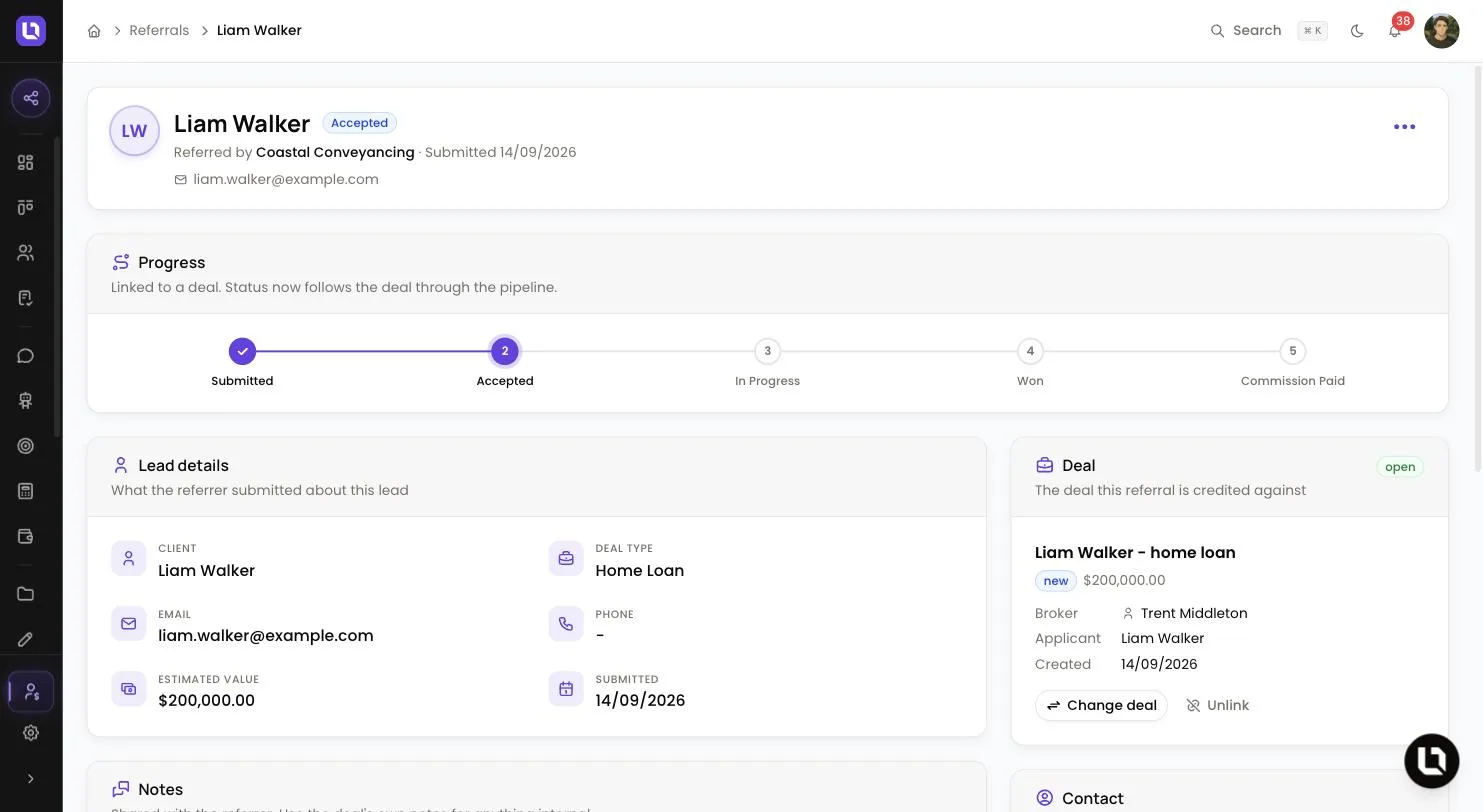Open the dashboard grid icon in sidebar
The height and width of the screenshot is (812, 1483).
[26, 162]
